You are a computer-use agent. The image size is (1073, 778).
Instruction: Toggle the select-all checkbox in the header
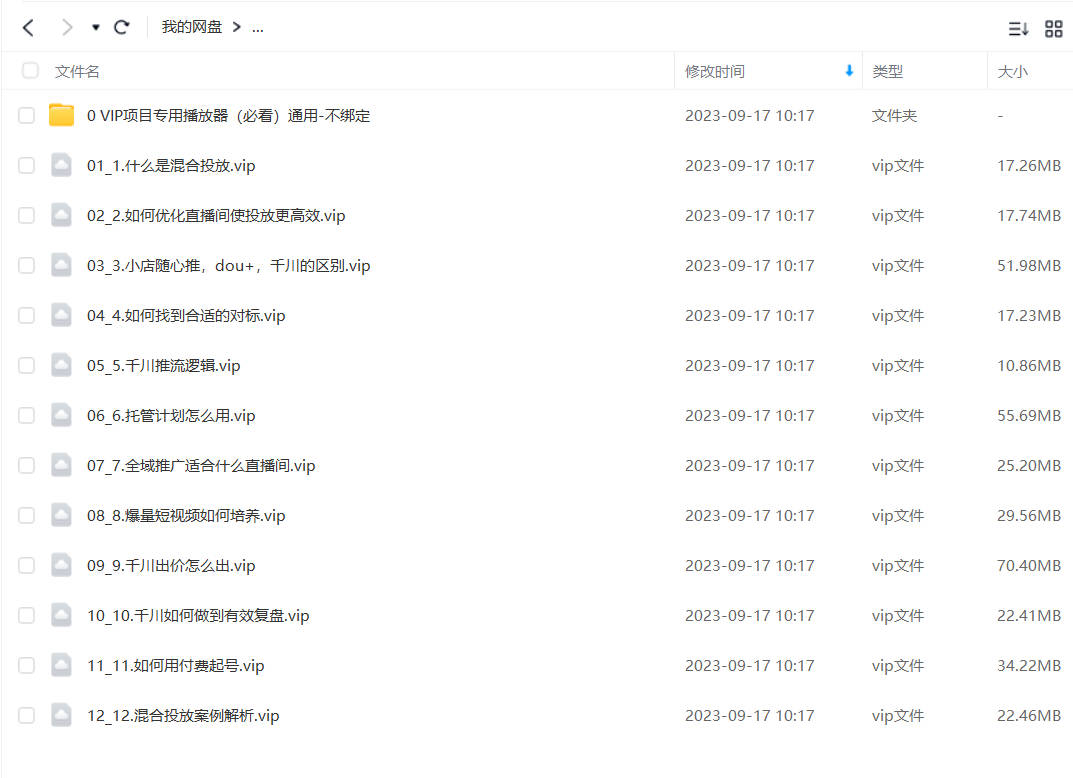tap(30, 70)
